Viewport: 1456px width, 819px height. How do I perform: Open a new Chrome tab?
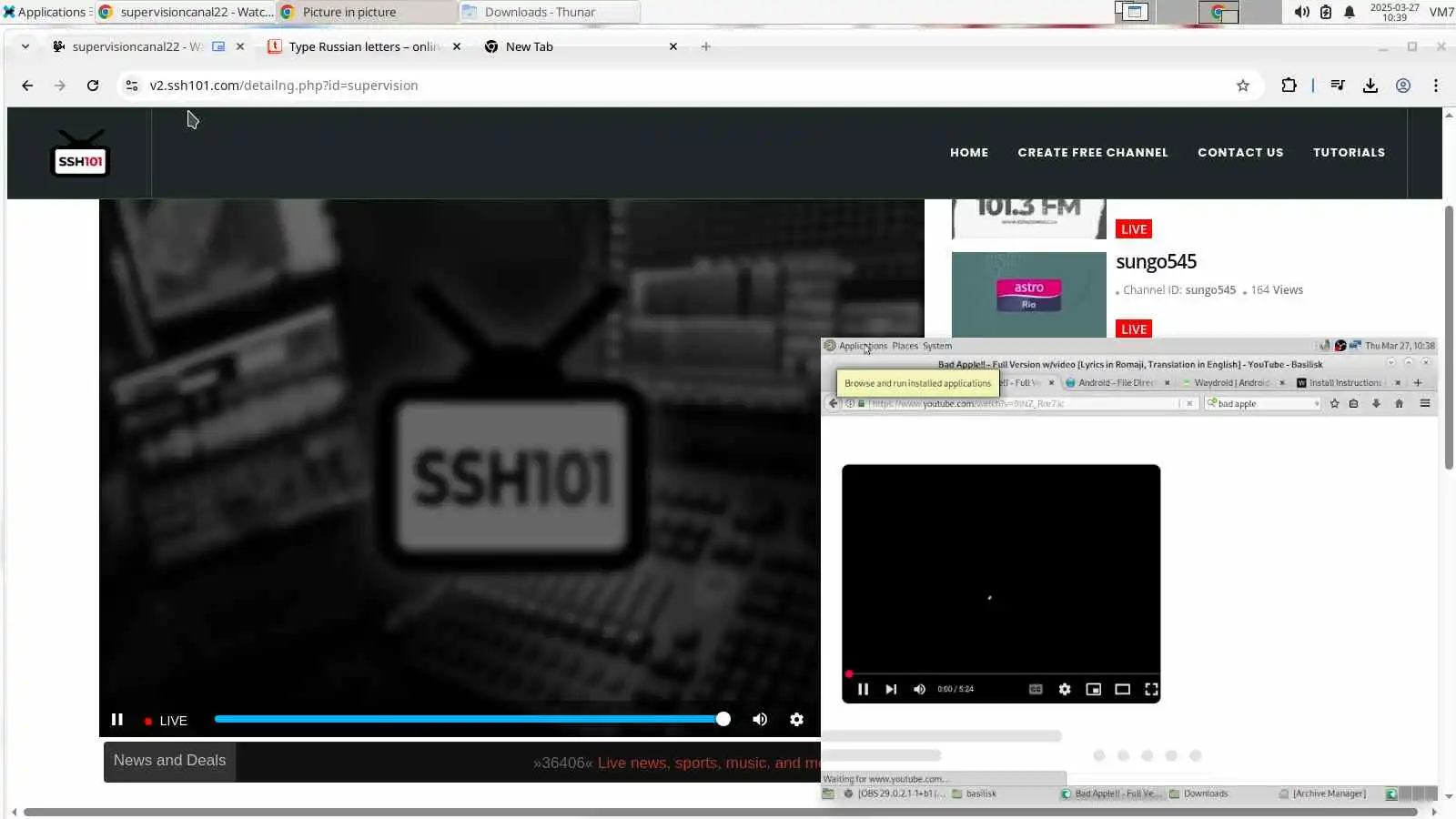(706, 46)
